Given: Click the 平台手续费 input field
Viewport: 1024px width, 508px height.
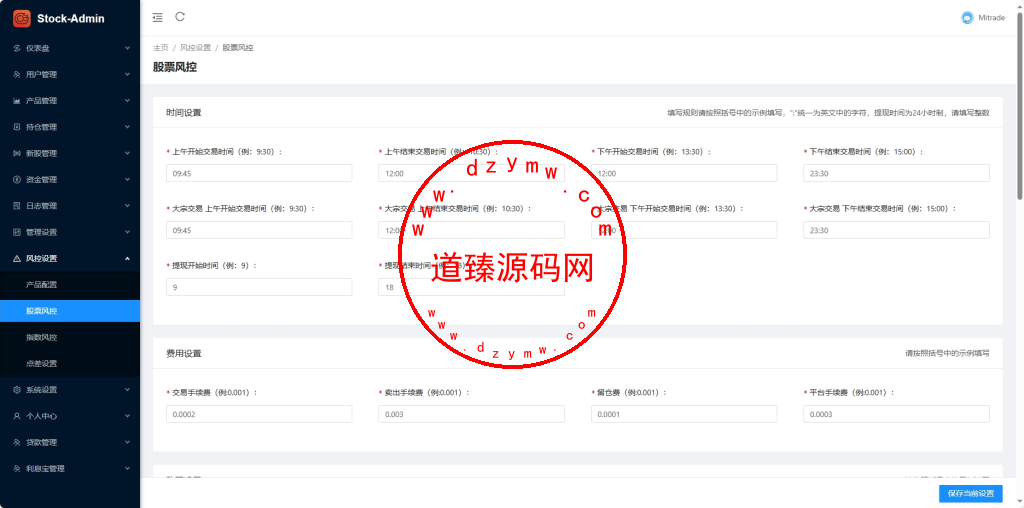Looking at the screenshot, I should pos(896,414).
